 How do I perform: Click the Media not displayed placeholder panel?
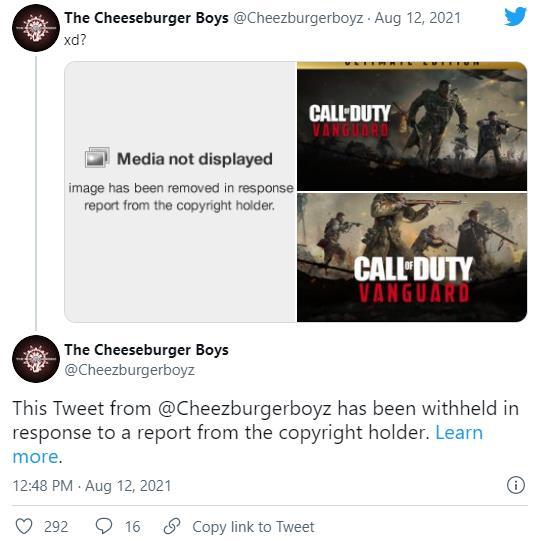coord(180,192)
